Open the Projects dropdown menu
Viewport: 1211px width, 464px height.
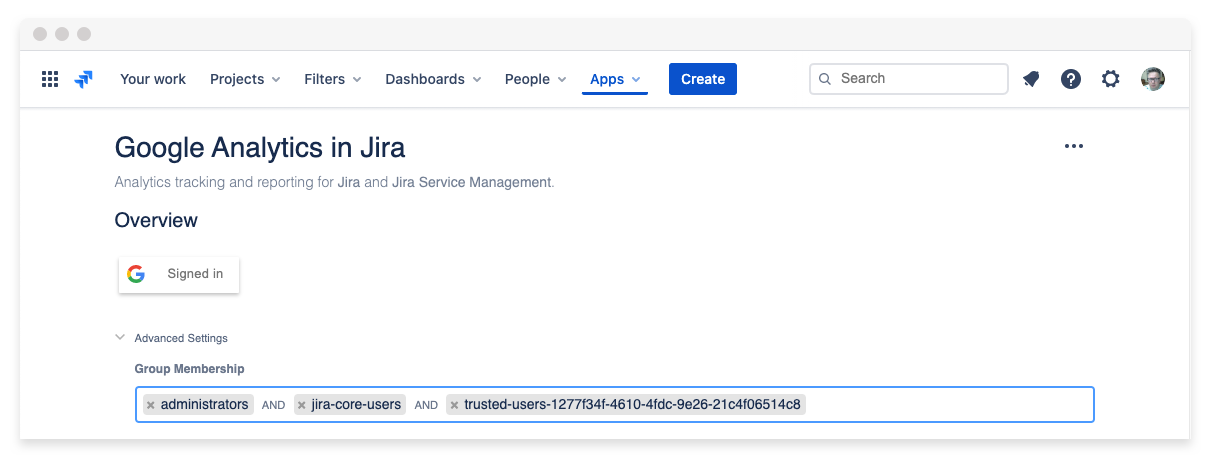245,79
